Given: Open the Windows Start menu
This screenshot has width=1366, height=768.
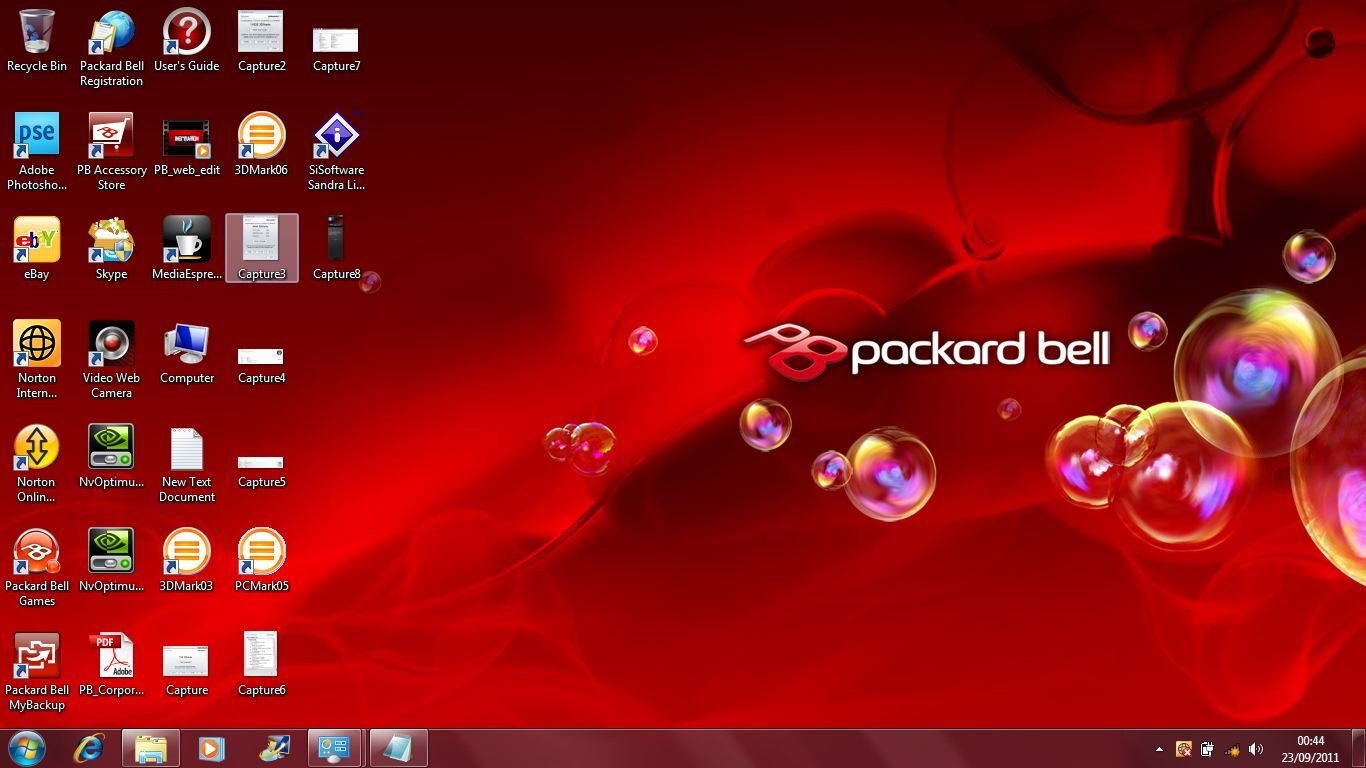Looking at the screenshot, I should (x=26, y=748).
